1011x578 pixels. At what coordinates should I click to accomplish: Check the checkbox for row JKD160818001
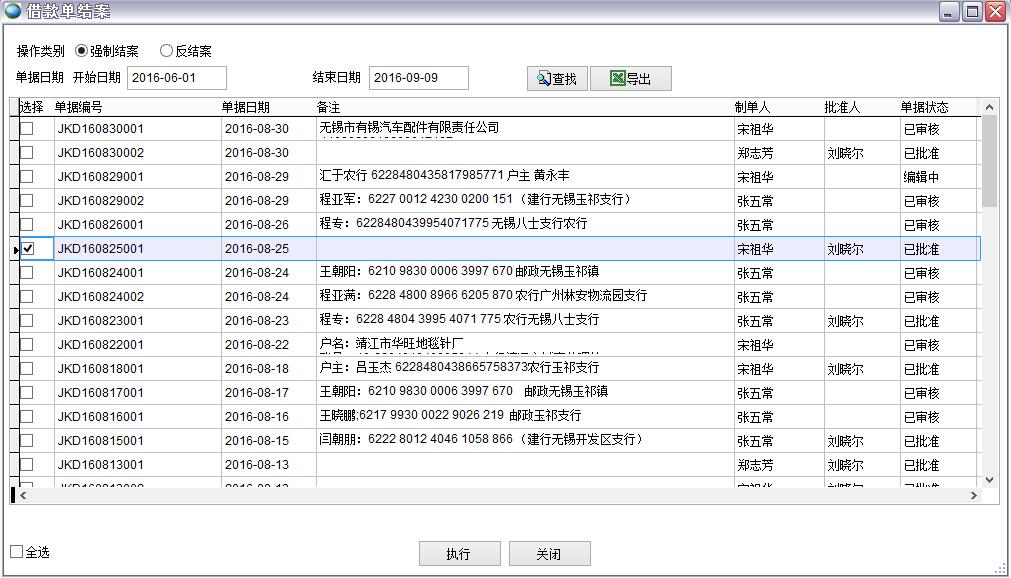pyautogui.click(x=29, y=370)
